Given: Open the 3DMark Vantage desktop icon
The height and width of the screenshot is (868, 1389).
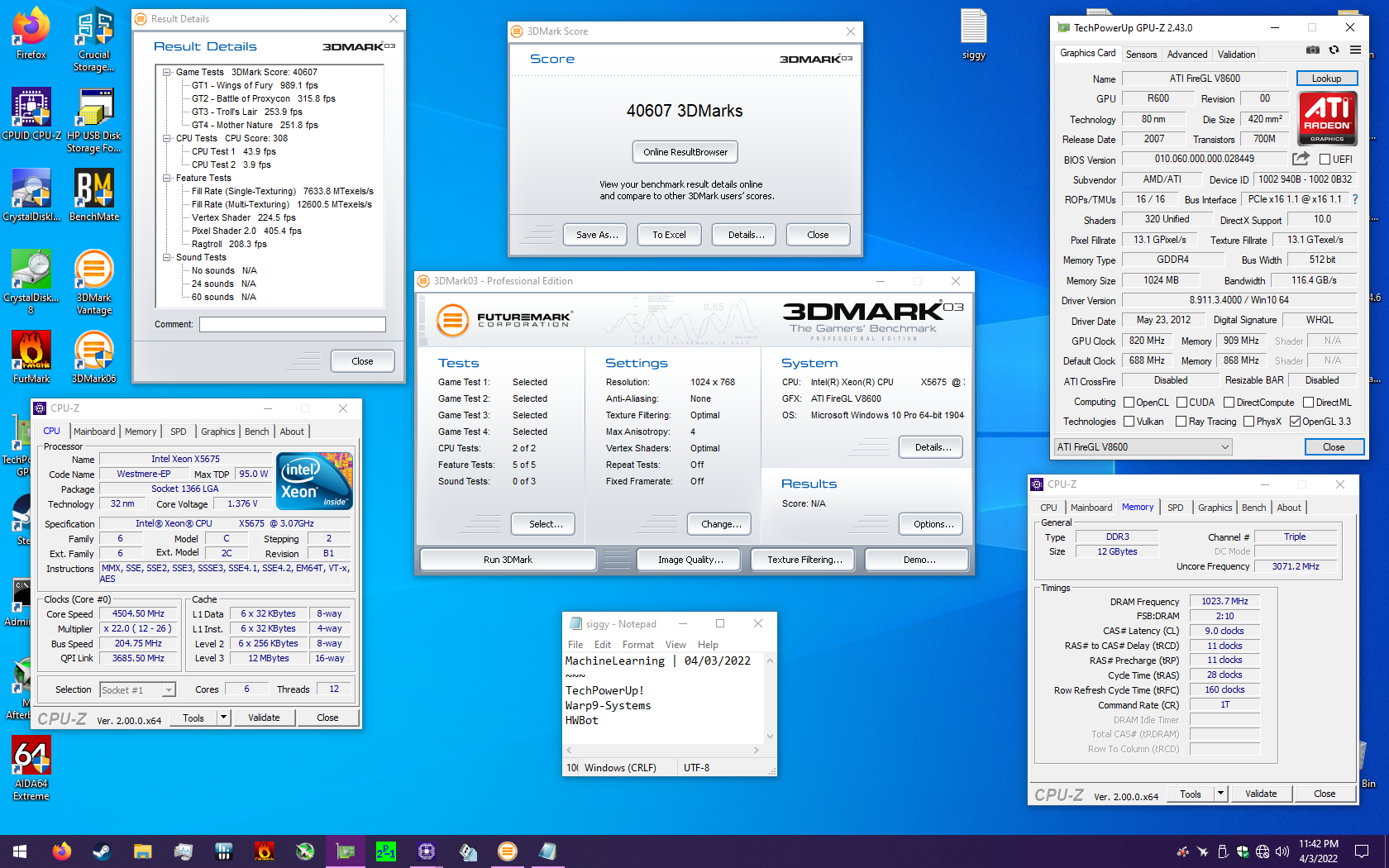Looking at the screenshot, I should [94, 283].
